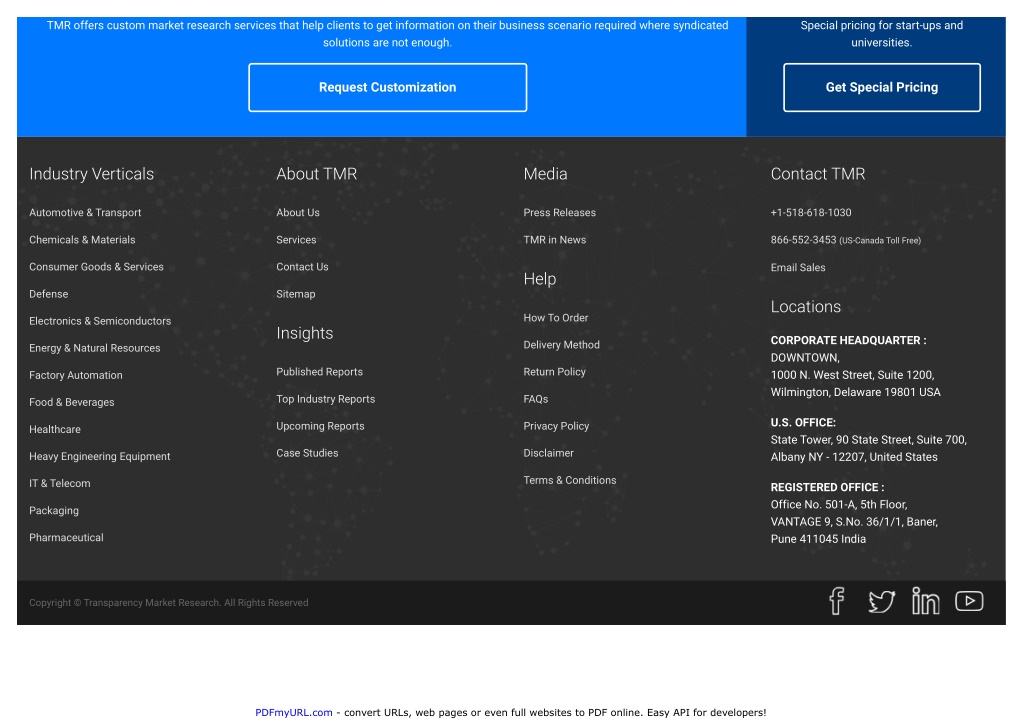Click the Help heading
This screenshot has width=1024, height=723.
click(539, 279)
